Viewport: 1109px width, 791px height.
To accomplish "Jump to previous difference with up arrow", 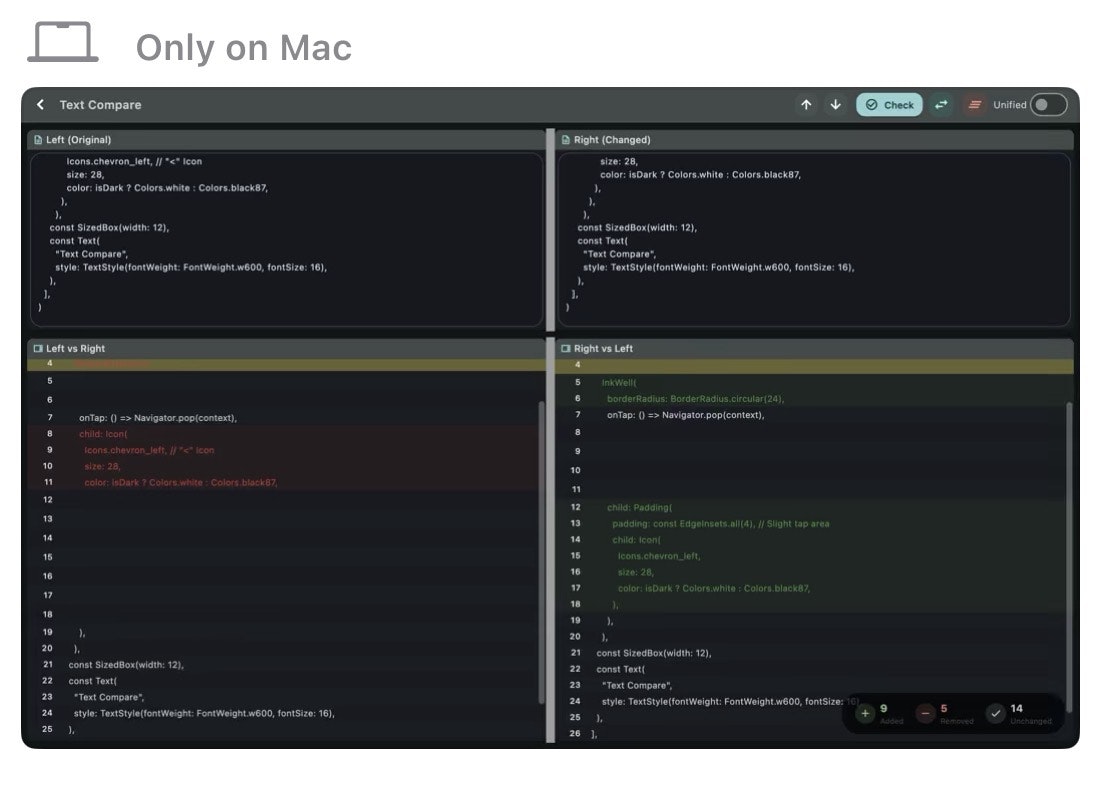I will [x=806, y=105].
